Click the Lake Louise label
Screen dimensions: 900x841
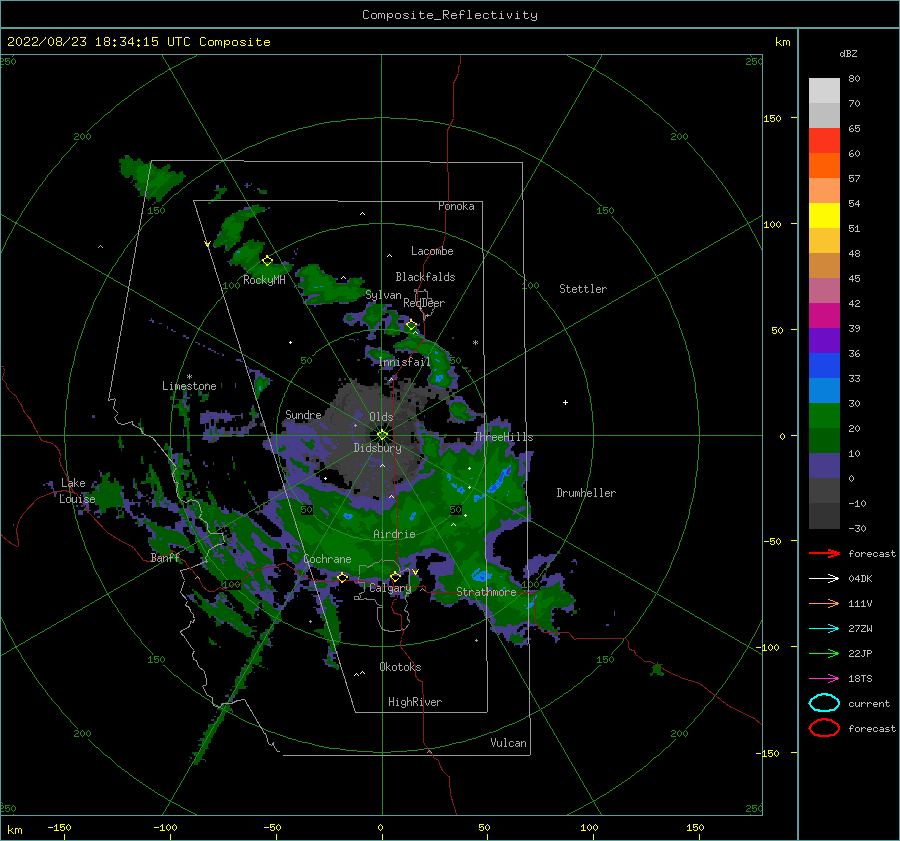(x=77, y=491)
